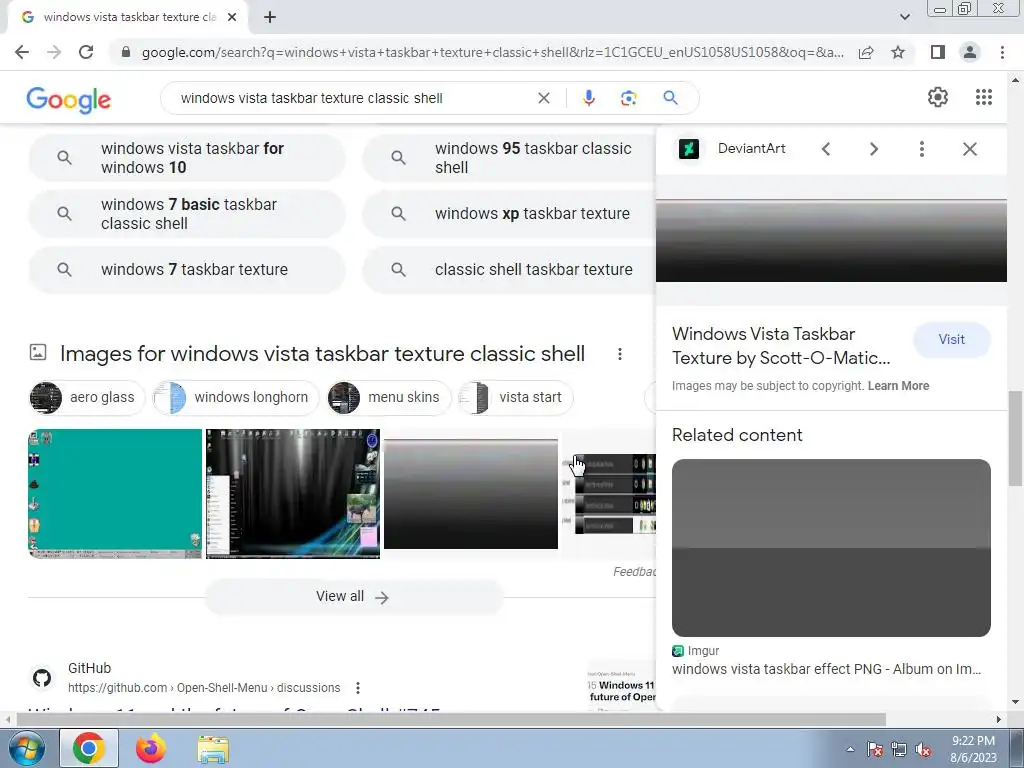
Task: Open Action Center flag icon
Action: point(875,750)
